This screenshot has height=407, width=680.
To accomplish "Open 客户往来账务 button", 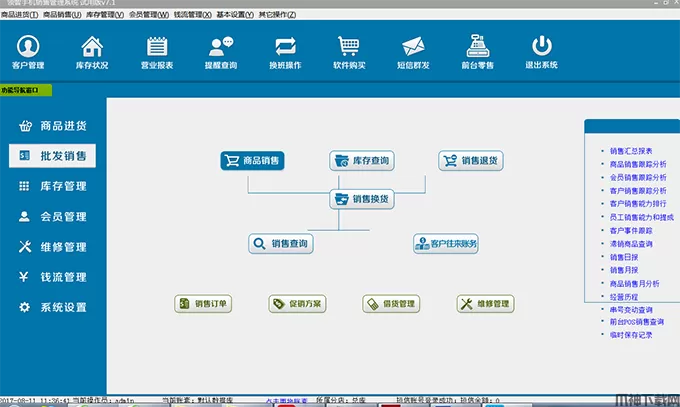I will (x=446, y=243).
